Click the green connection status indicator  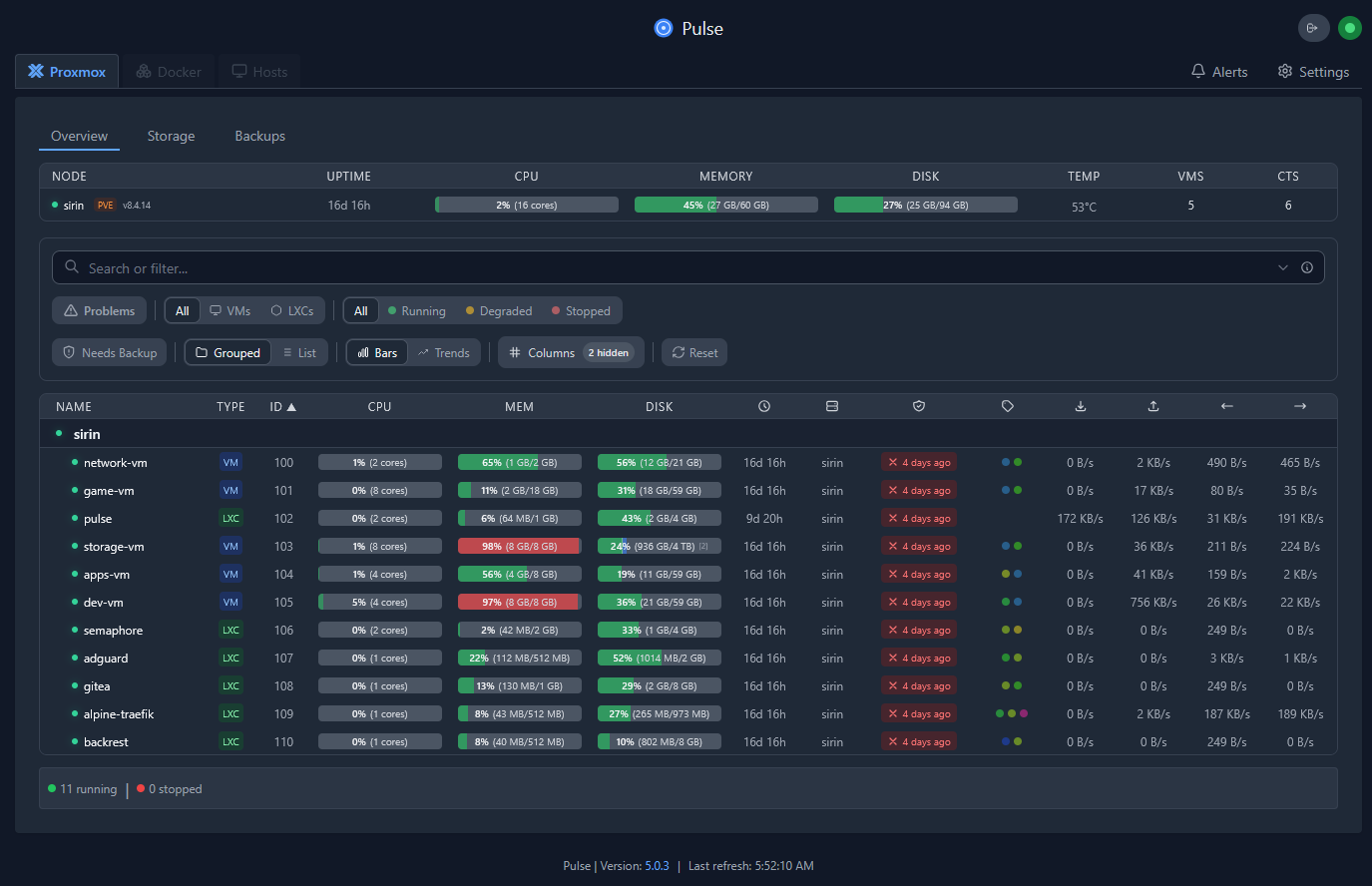point(1350,28)
